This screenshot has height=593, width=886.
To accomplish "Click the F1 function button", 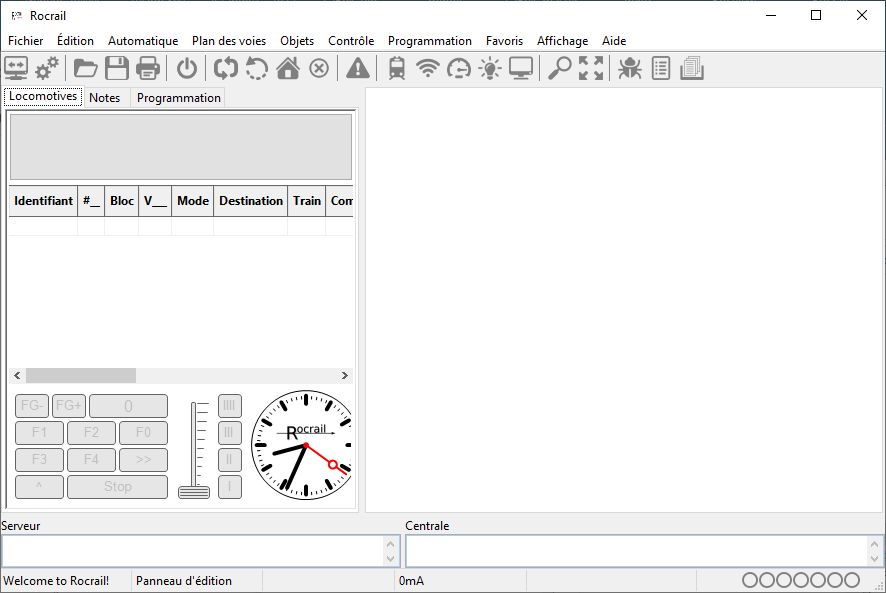I will (40, 433).
